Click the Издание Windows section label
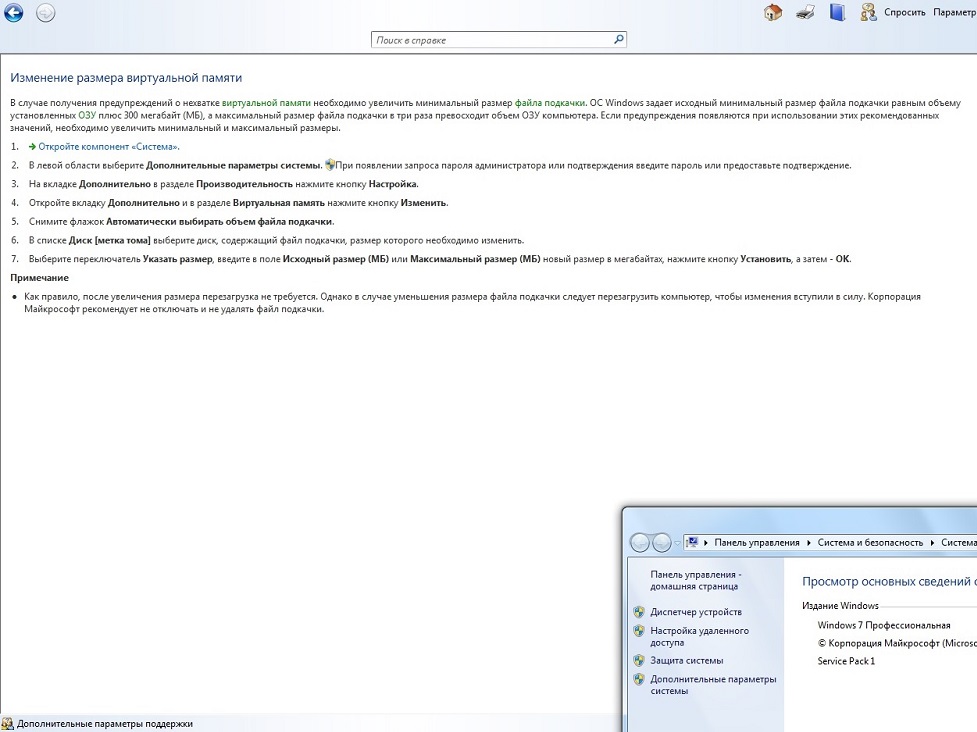 coord(840,606)
